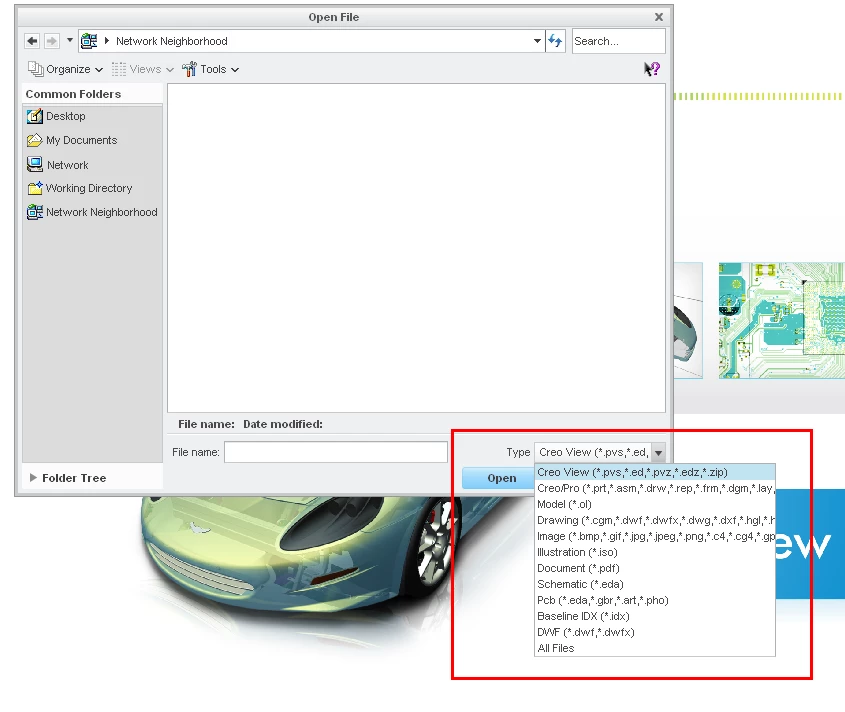Choose DWF (*.dwf,*.dwfx) file type

pyautogui.click(x=655, y=632)
